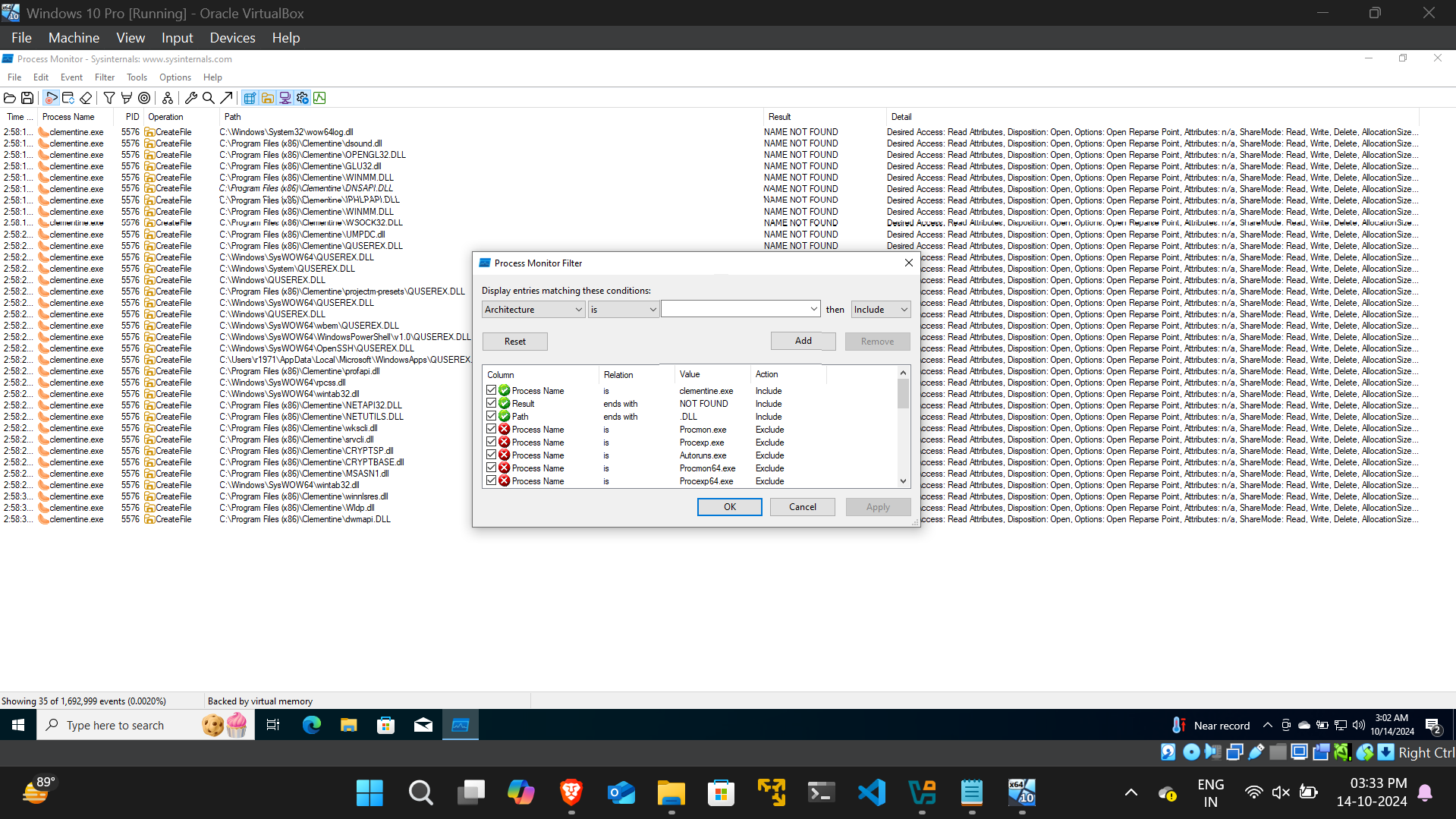The width and height of the screenshot is (1456, 819).
Task: Uncheck the clementine.exe Process Name filter
Action: click(x=492, y=390)
